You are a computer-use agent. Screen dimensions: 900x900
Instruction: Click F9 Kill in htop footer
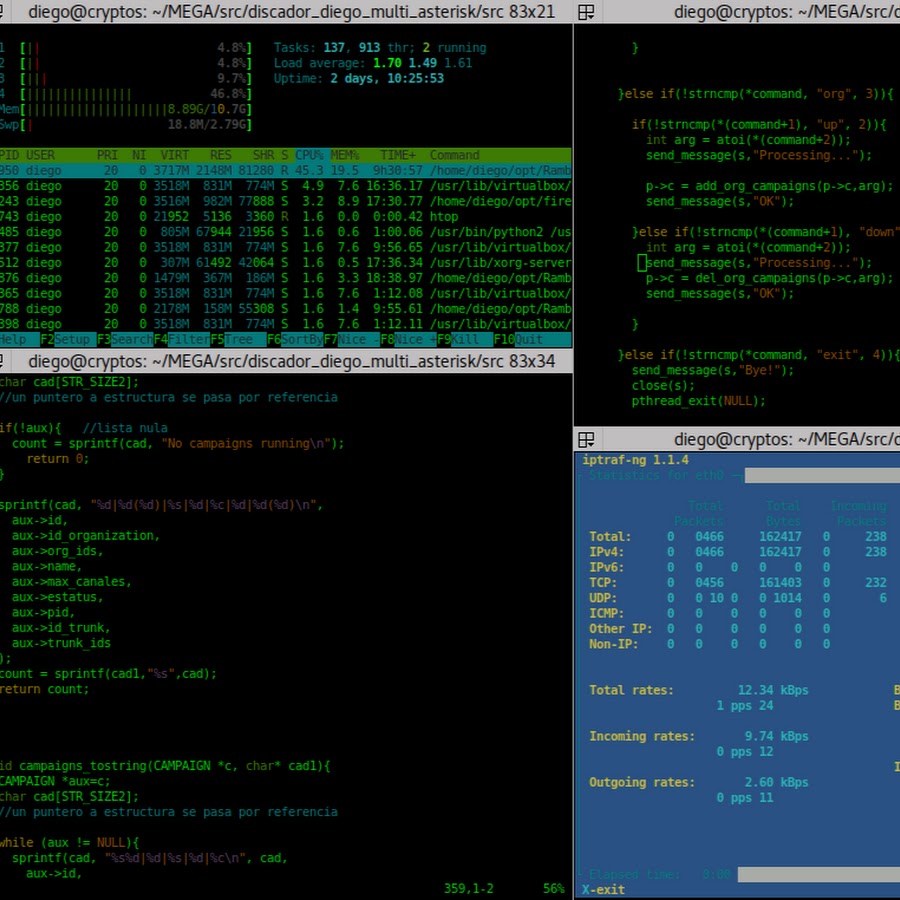click(x=465, y=340)
